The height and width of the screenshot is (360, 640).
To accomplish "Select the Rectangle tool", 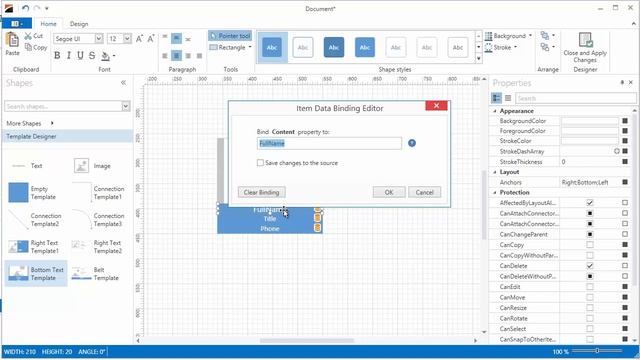I will 231,47.
